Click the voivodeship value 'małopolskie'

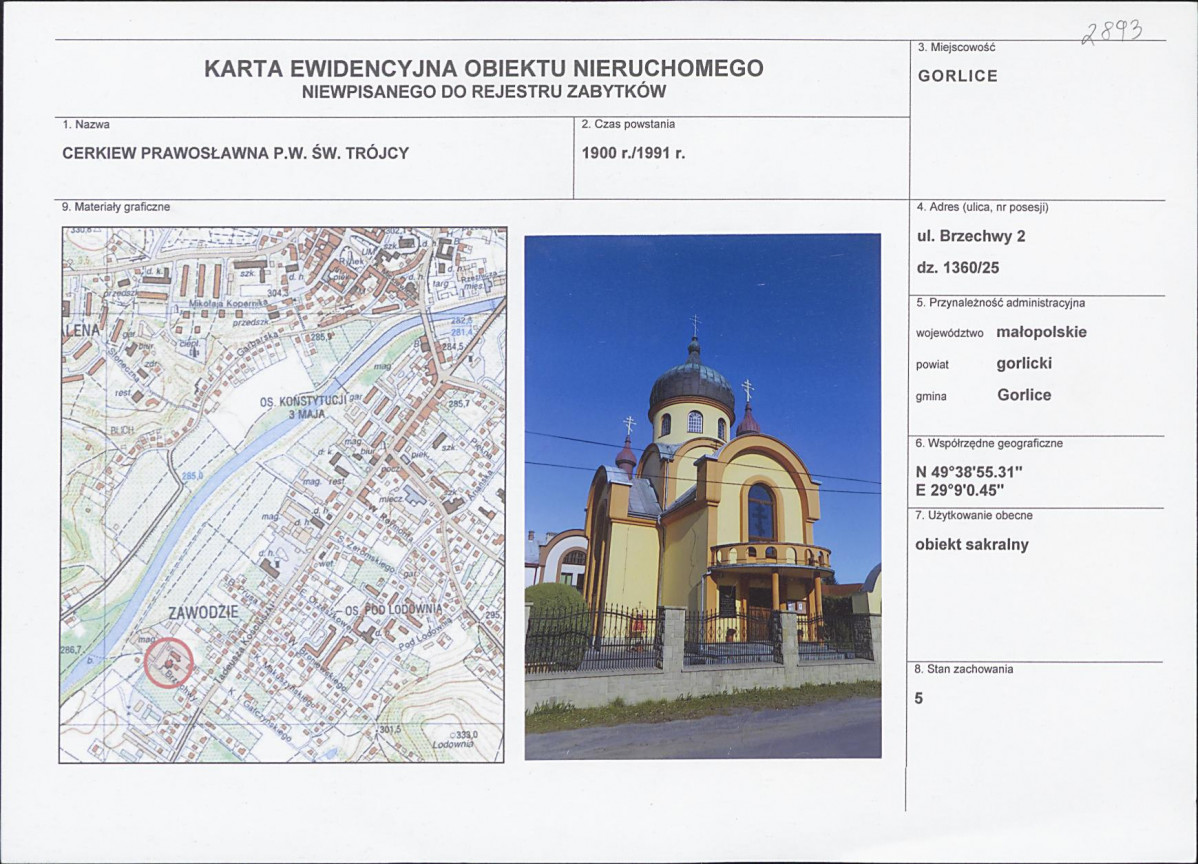click(x=1041, y=332)
